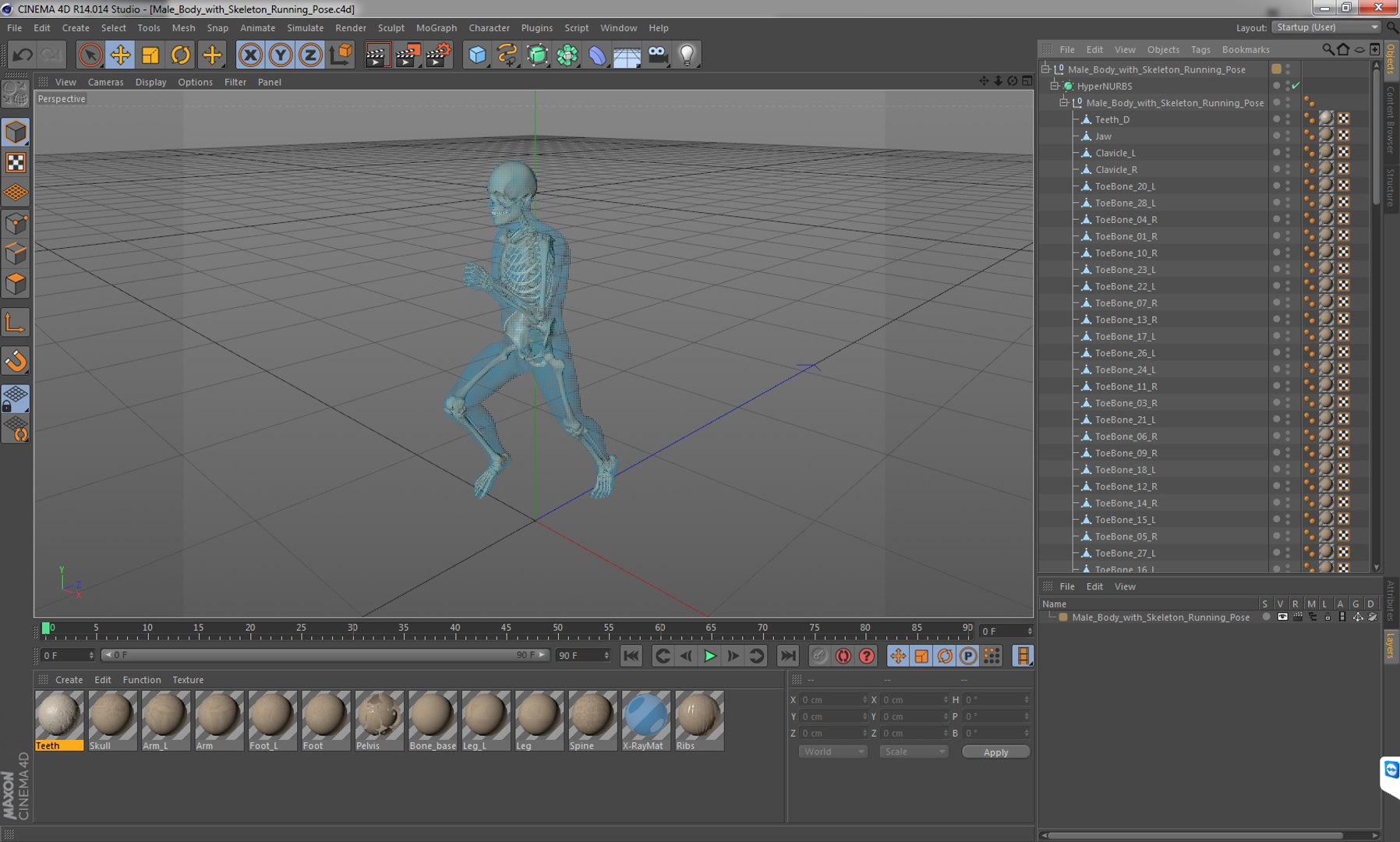Open the Character menu
1400x842 pixels.
coord(489,27)
